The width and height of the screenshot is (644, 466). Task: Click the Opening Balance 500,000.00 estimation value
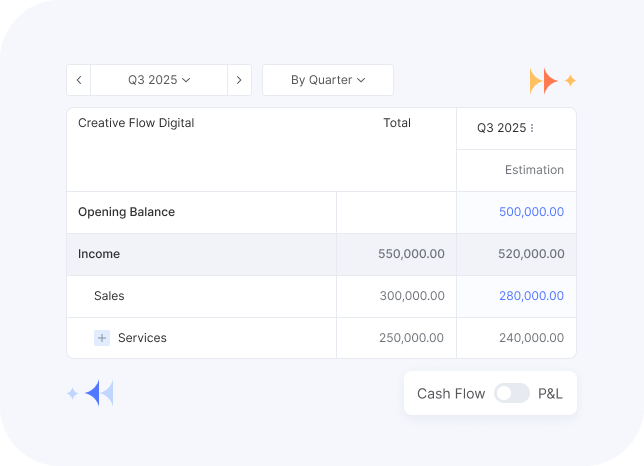pyautogui.click(x=531, y=212)
